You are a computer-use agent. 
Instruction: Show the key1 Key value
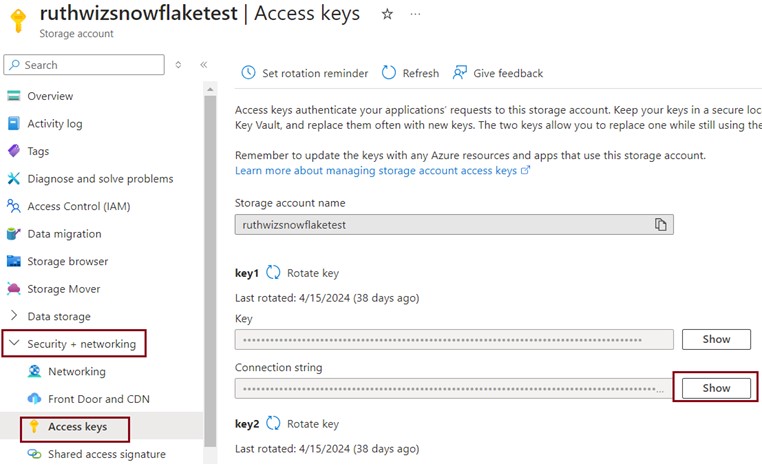(x=716, y=339)
